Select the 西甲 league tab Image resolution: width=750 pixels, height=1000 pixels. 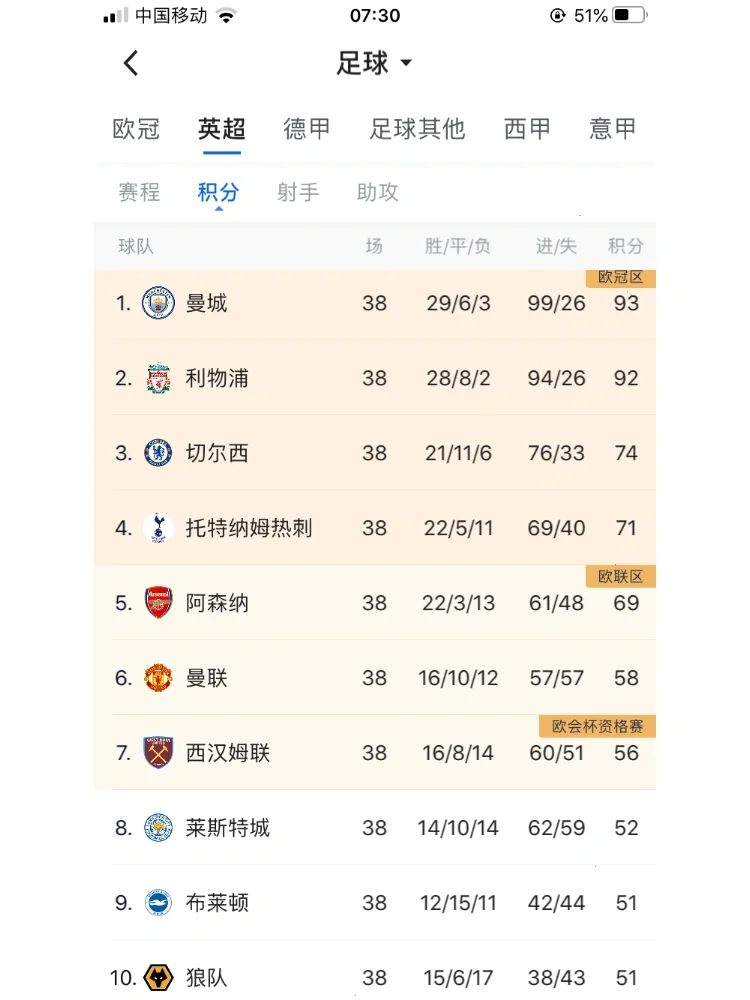pyautogui.click(x=527, y=129)
